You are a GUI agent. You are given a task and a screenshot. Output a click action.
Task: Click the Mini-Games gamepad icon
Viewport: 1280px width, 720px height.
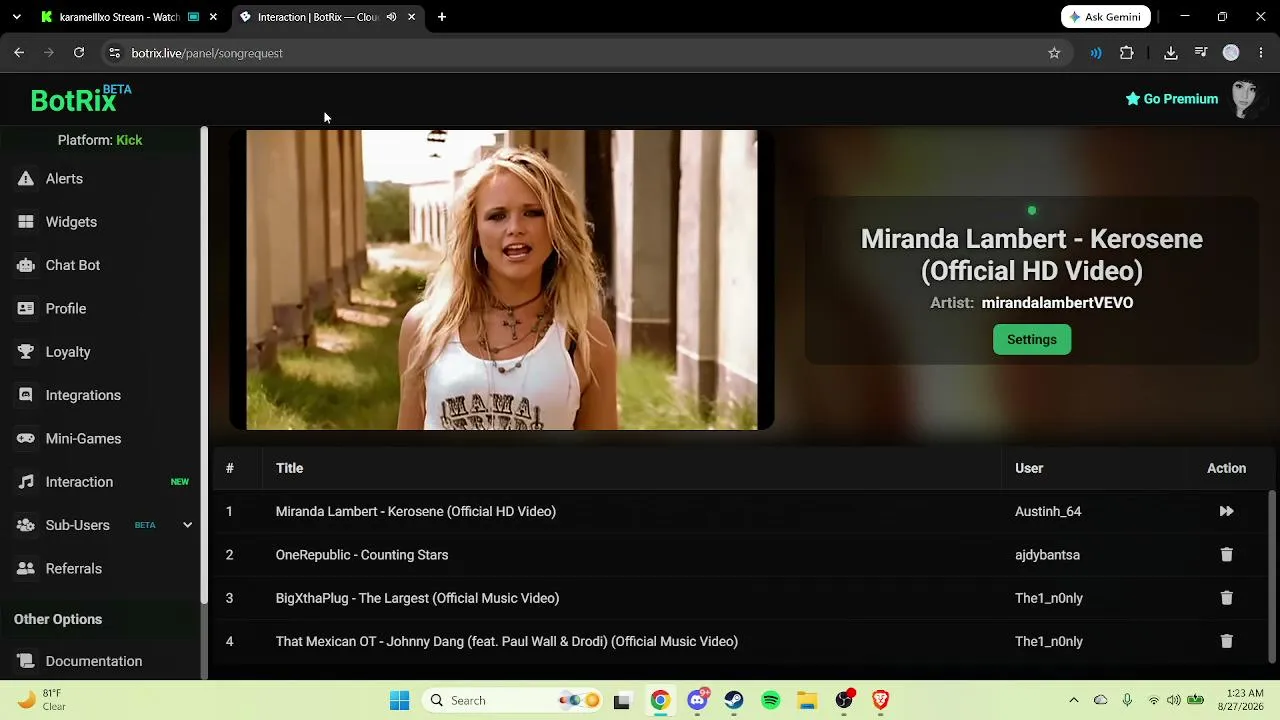(x=26, y=439)
